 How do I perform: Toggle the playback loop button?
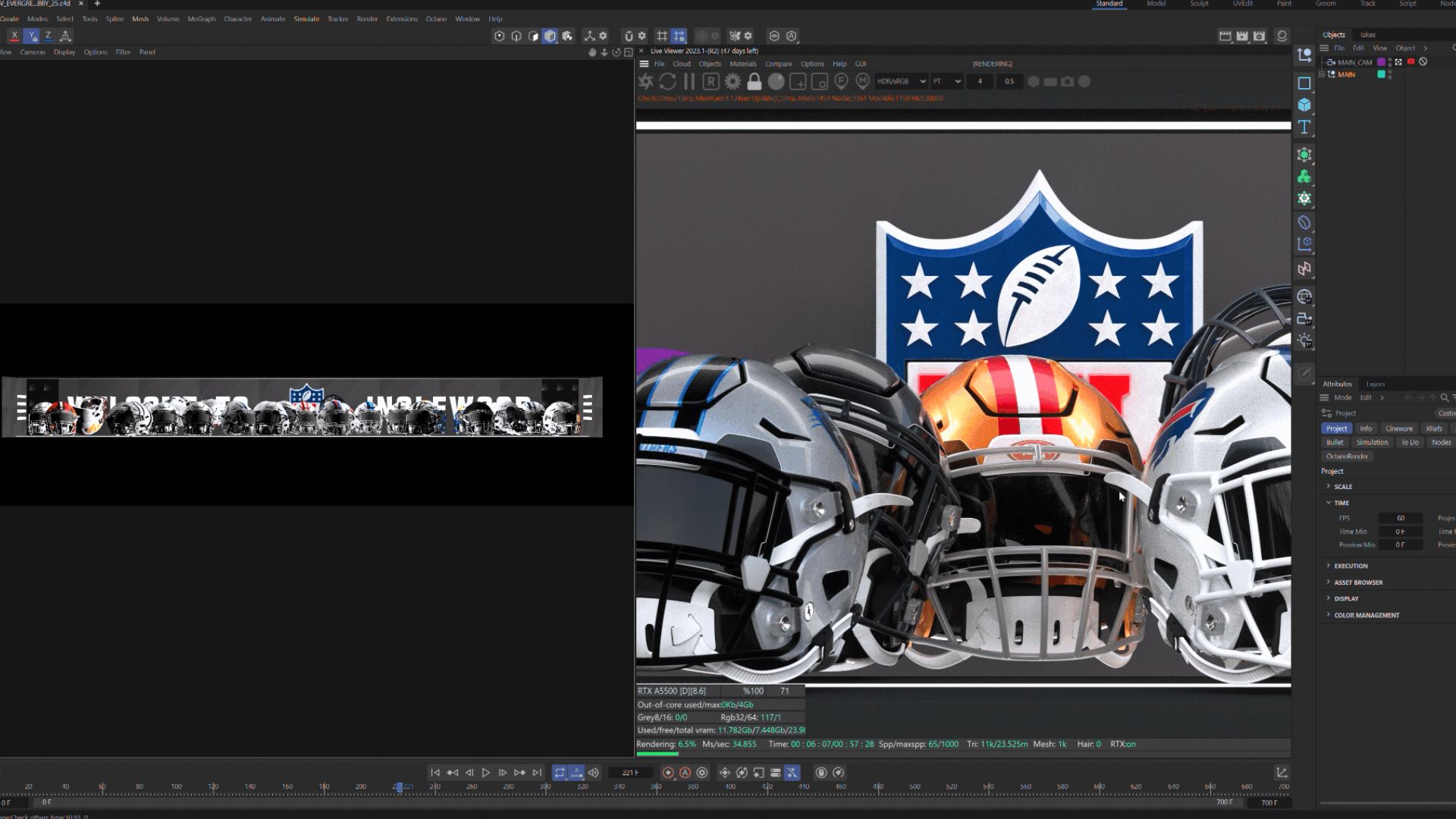pos(560,773)
